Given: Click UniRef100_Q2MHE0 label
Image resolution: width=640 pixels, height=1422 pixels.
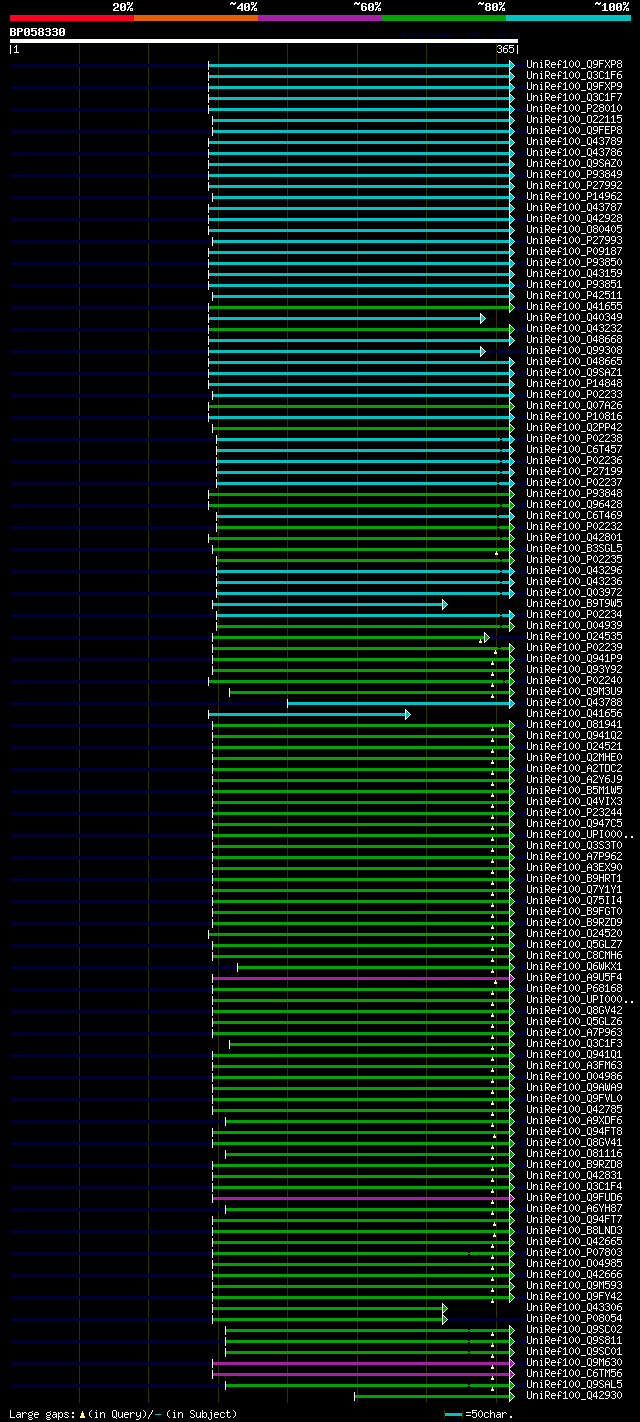Looking at the screenshot, I should 574,757.
